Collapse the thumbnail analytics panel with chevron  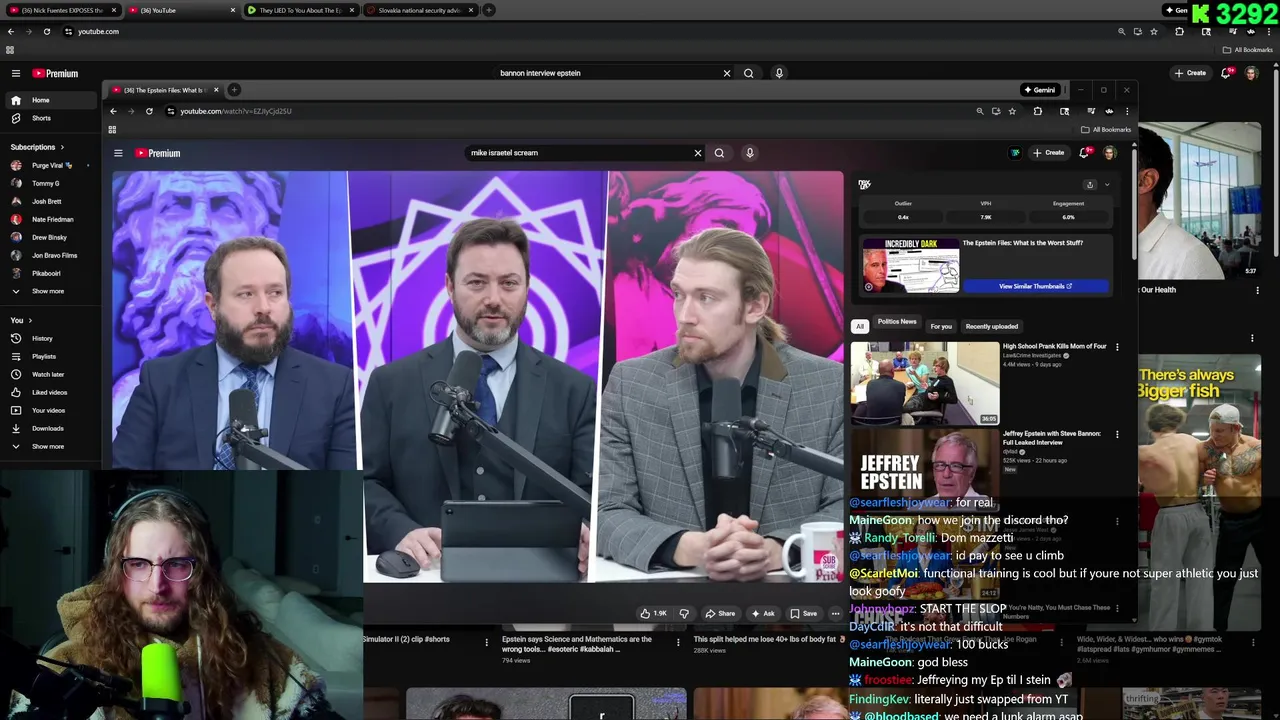pyautogui.click(x=1107, y=184)
